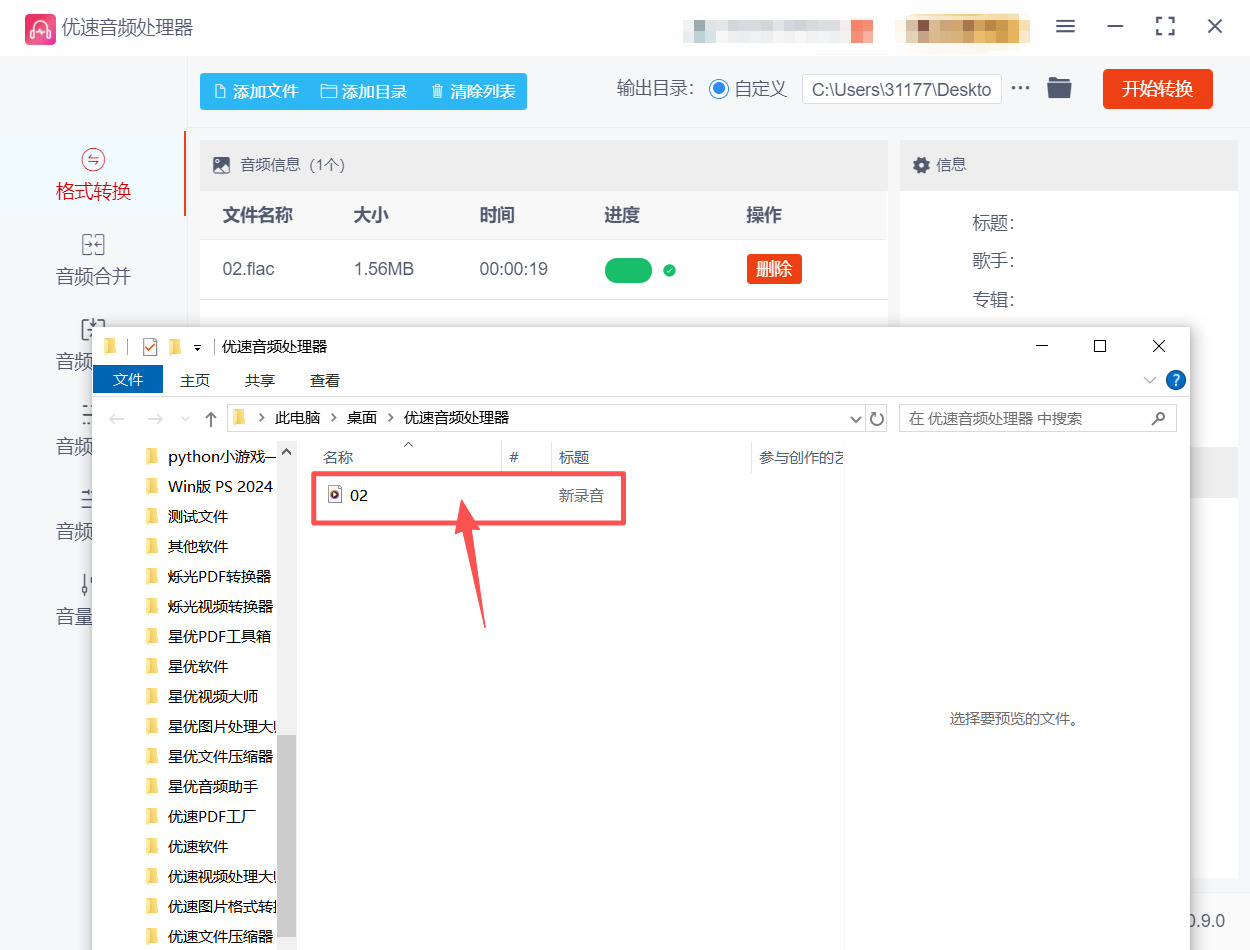The width and height of the screenshot is (1250, 950).
Task: Select the 自定义 output directory radio button
Action: 718,88
